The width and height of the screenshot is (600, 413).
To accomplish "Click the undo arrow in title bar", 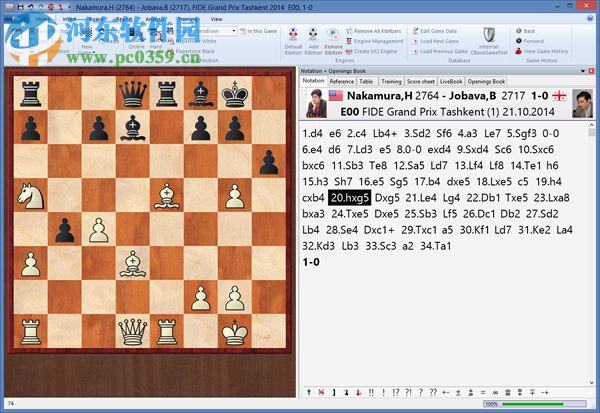I will pos(31,7).
